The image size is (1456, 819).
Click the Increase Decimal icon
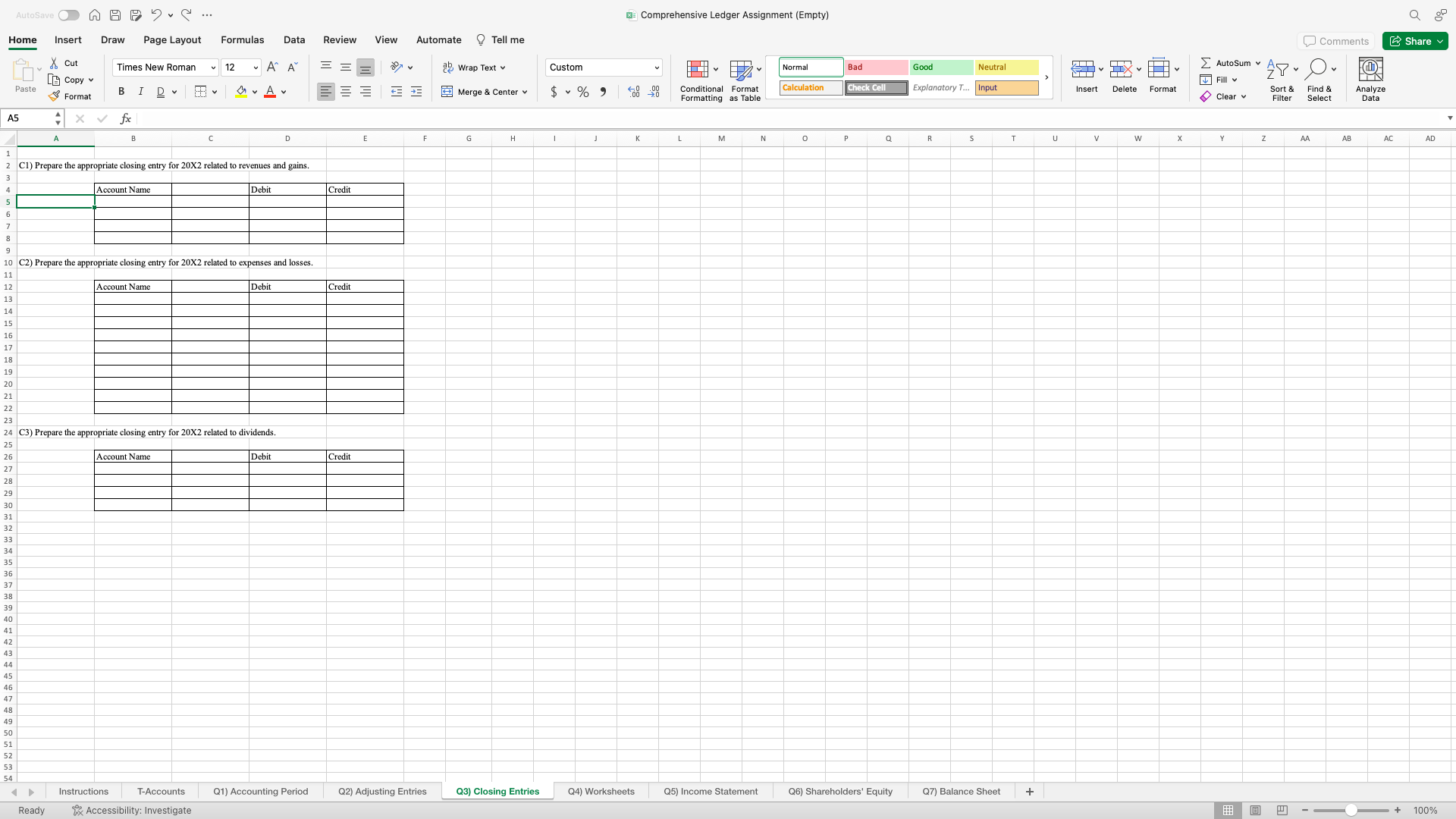[x=633, y=92]
